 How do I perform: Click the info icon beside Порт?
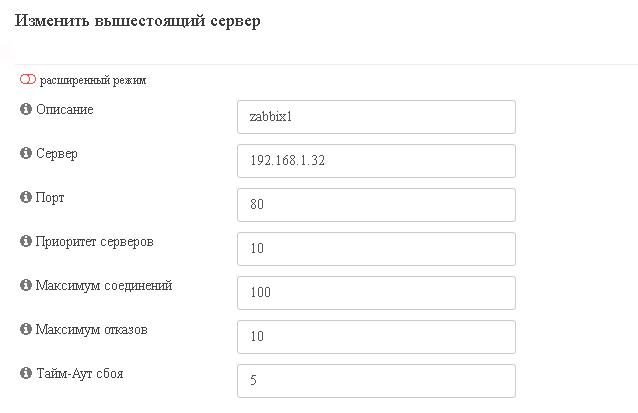(26, 197)
